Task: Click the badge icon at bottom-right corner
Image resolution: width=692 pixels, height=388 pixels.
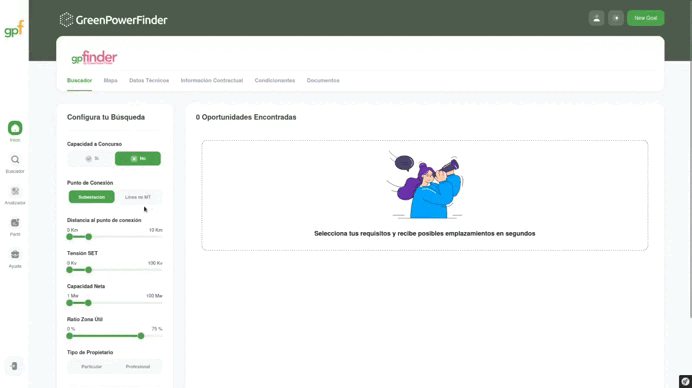Action: pyautogui.click(x=685, y=381)
